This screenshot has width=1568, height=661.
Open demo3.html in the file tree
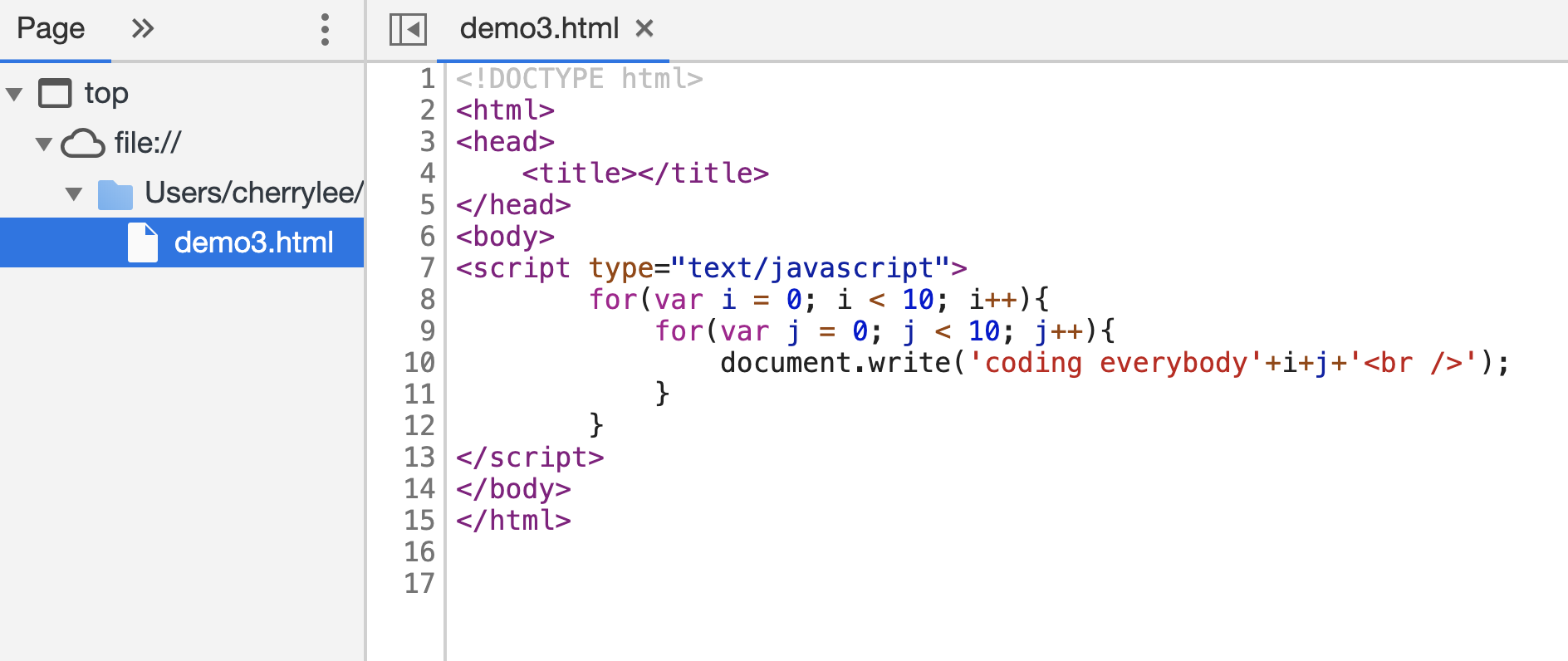(x=253, y=242)
